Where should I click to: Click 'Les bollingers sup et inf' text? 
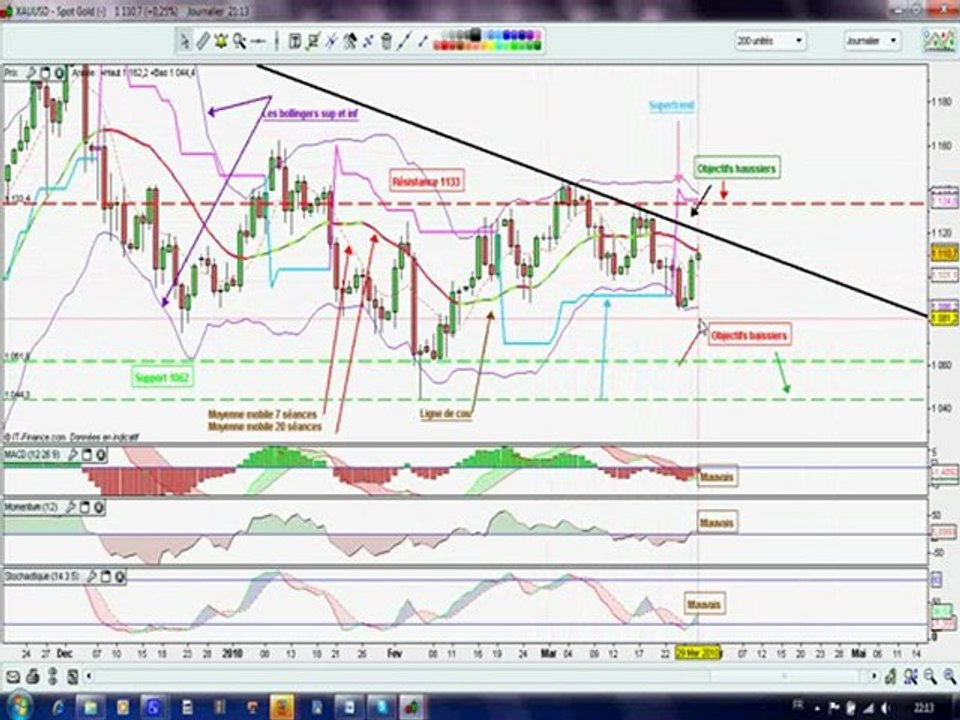point(310,114)
